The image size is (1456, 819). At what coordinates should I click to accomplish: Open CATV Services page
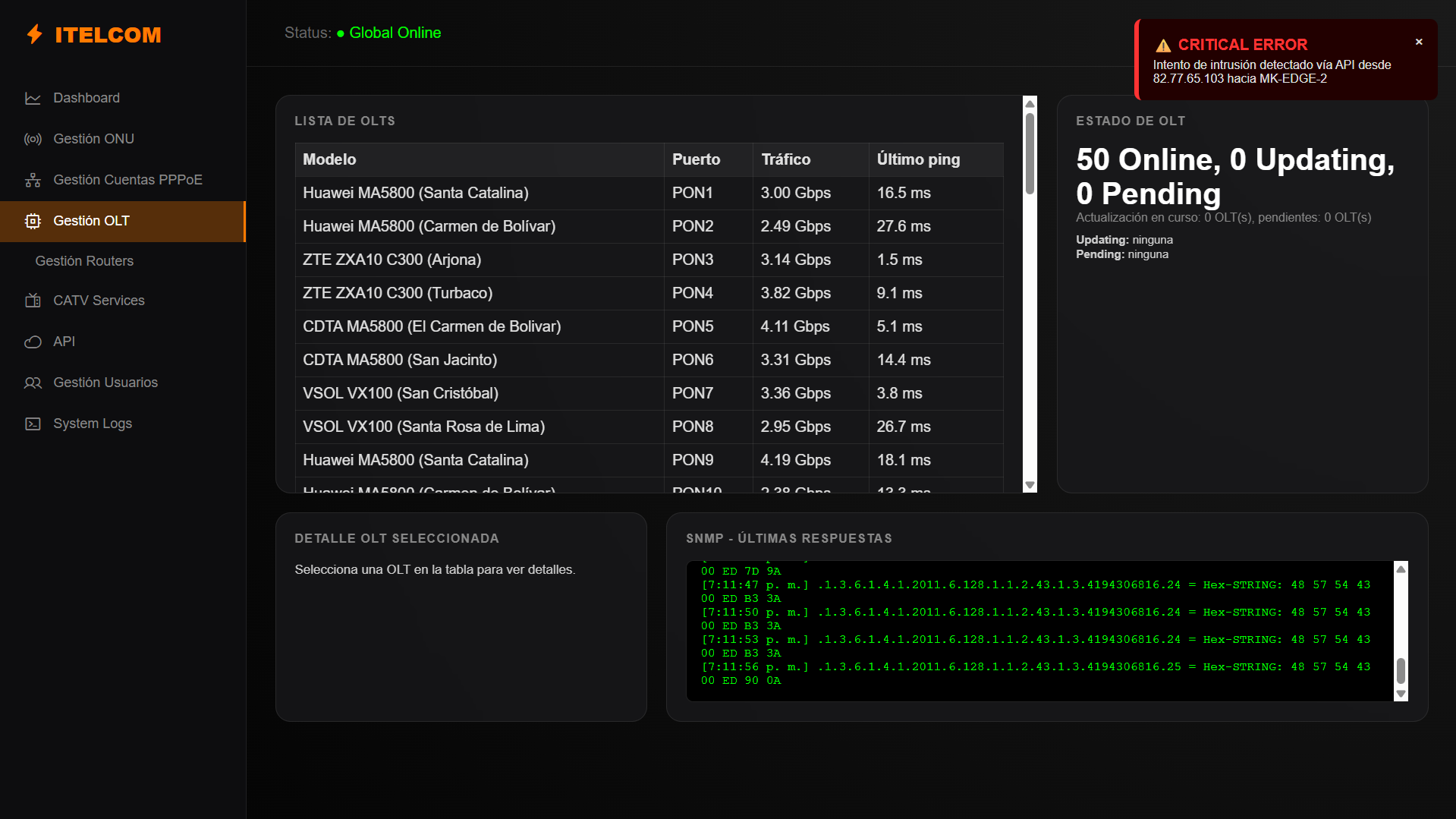pyautogui.click(x=123, y=301)
